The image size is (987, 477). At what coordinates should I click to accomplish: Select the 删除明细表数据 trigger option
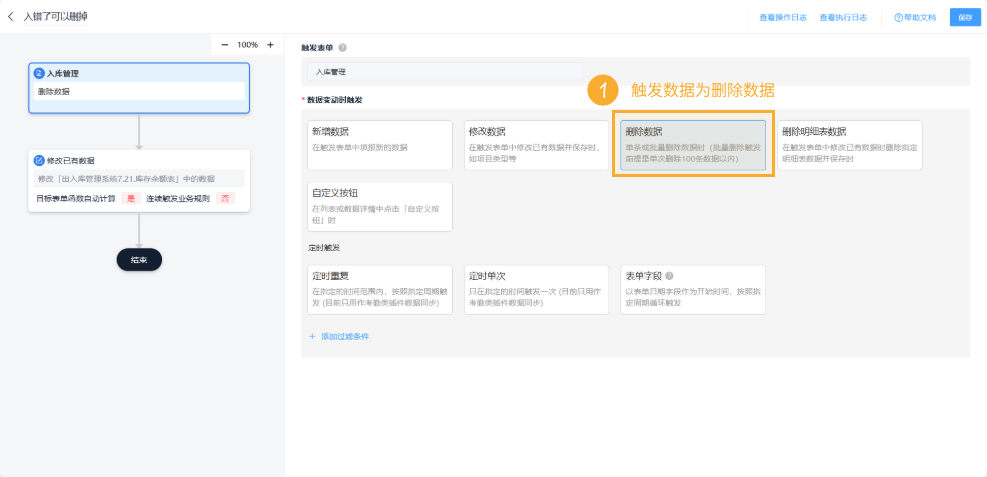click(x=850, y=145)
